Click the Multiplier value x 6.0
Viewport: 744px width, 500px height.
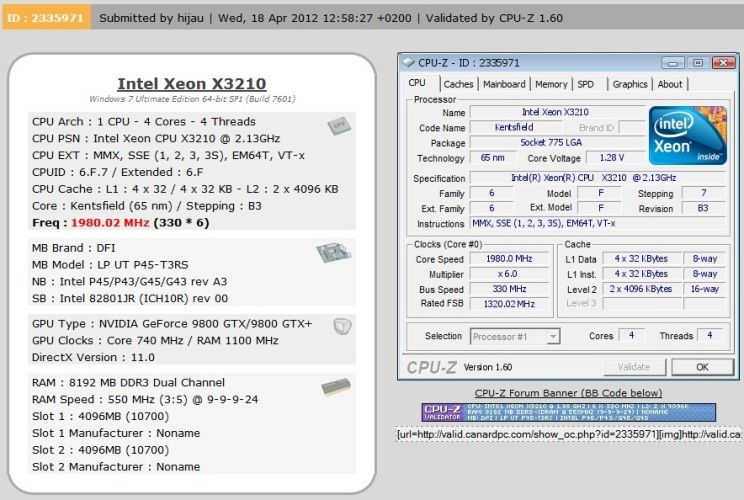tap(509, 274)
